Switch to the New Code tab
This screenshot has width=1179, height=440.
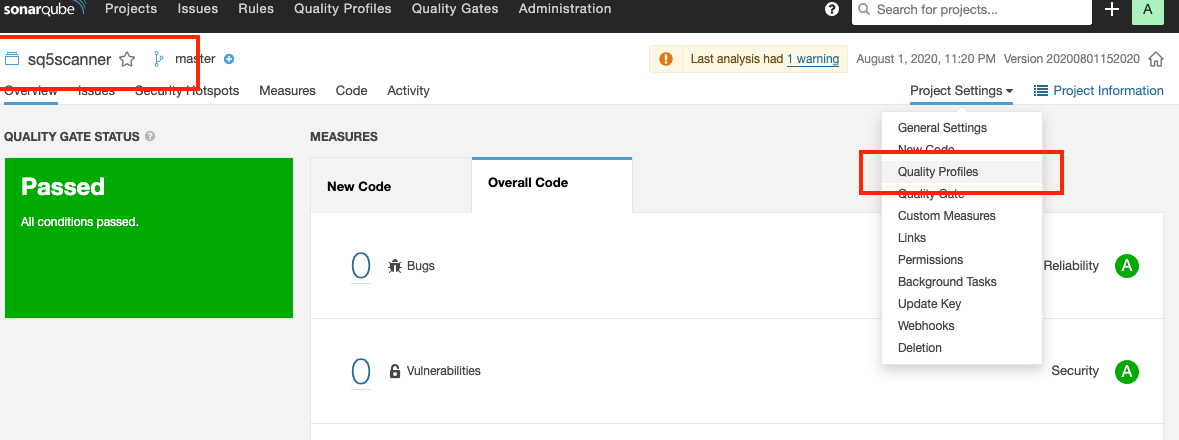(359, 186)
